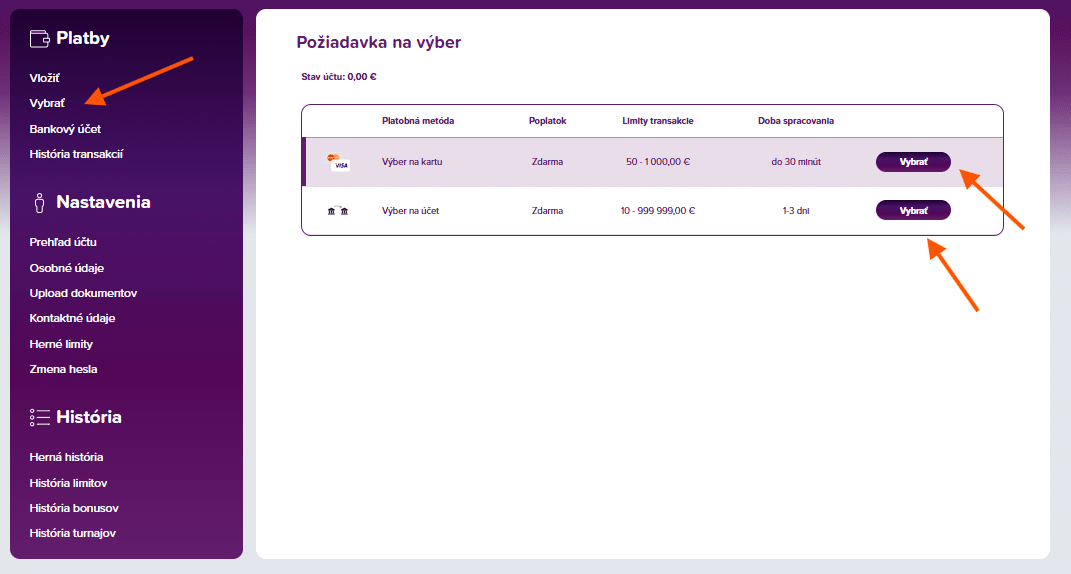Screen dimensions: 1071x574
Task: Open Vybrať in sidebar menu
Action: 47,103
